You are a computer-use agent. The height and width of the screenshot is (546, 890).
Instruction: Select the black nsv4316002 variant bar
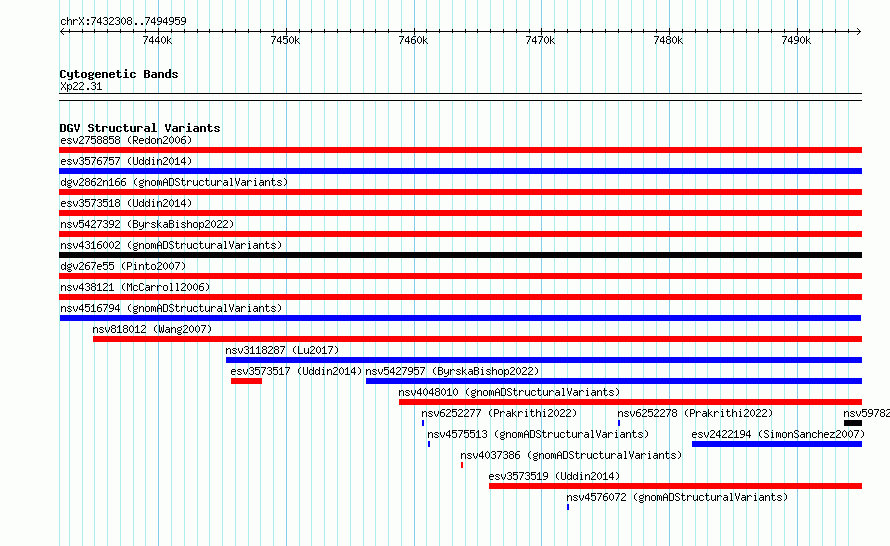pos(460,255)
